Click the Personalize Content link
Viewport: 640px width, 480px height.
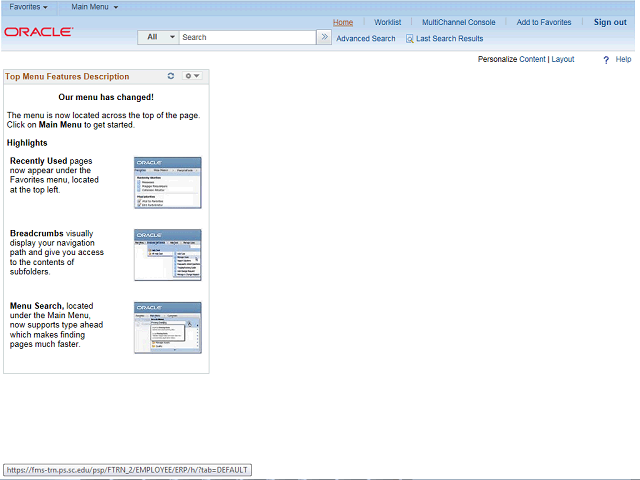pos(532,60)
